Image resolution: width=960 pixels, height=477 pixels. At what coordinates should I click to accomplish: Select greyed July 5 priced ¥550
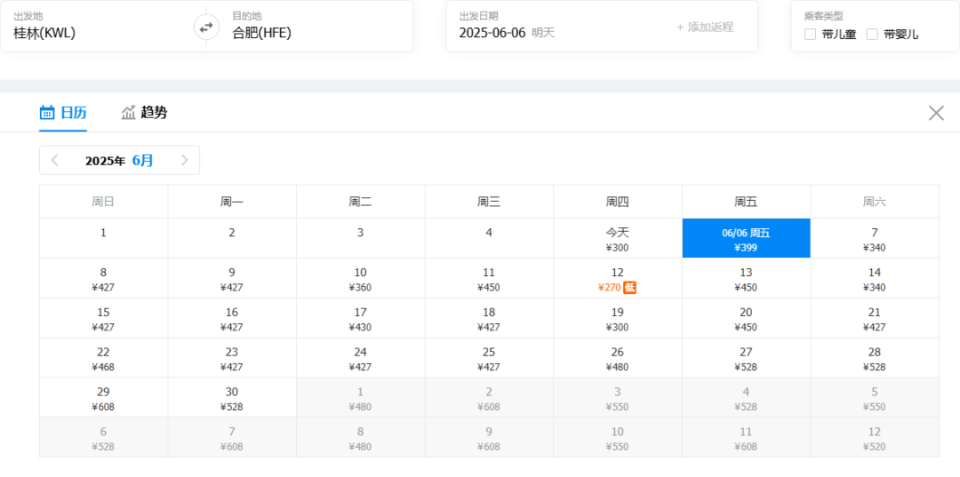[x=875, y=398]
